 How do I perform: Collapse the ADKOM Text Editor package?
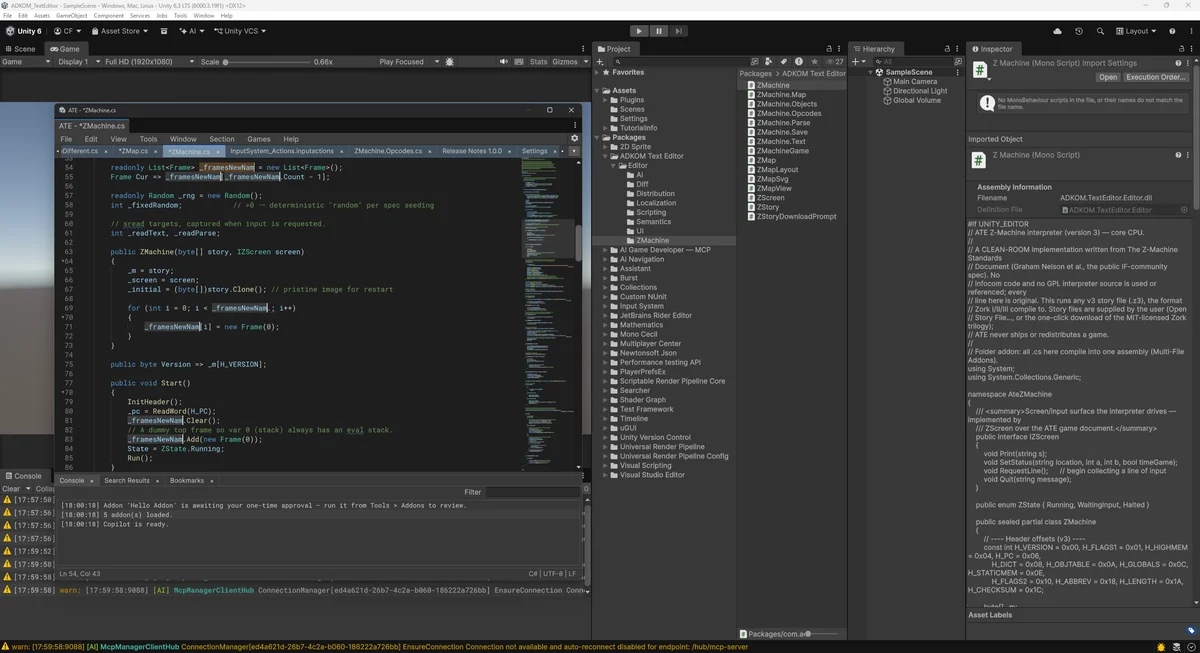pos(606,157)
